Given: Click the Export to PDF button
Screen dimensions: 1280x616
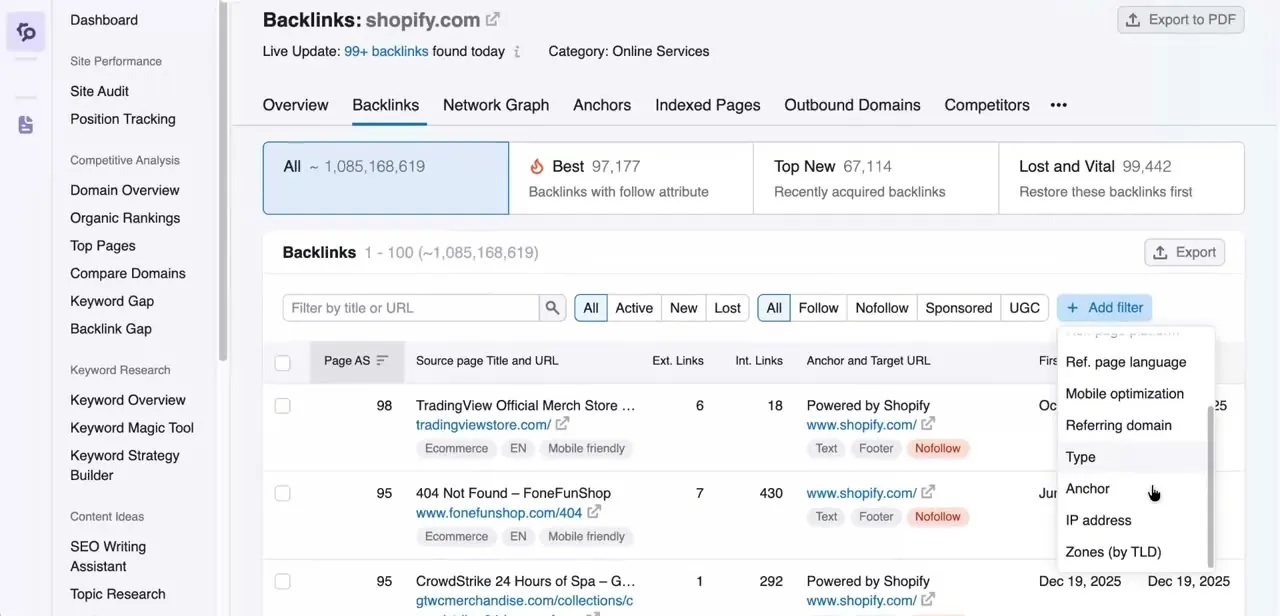Looking at the screenshot, I should point(1181,20).
